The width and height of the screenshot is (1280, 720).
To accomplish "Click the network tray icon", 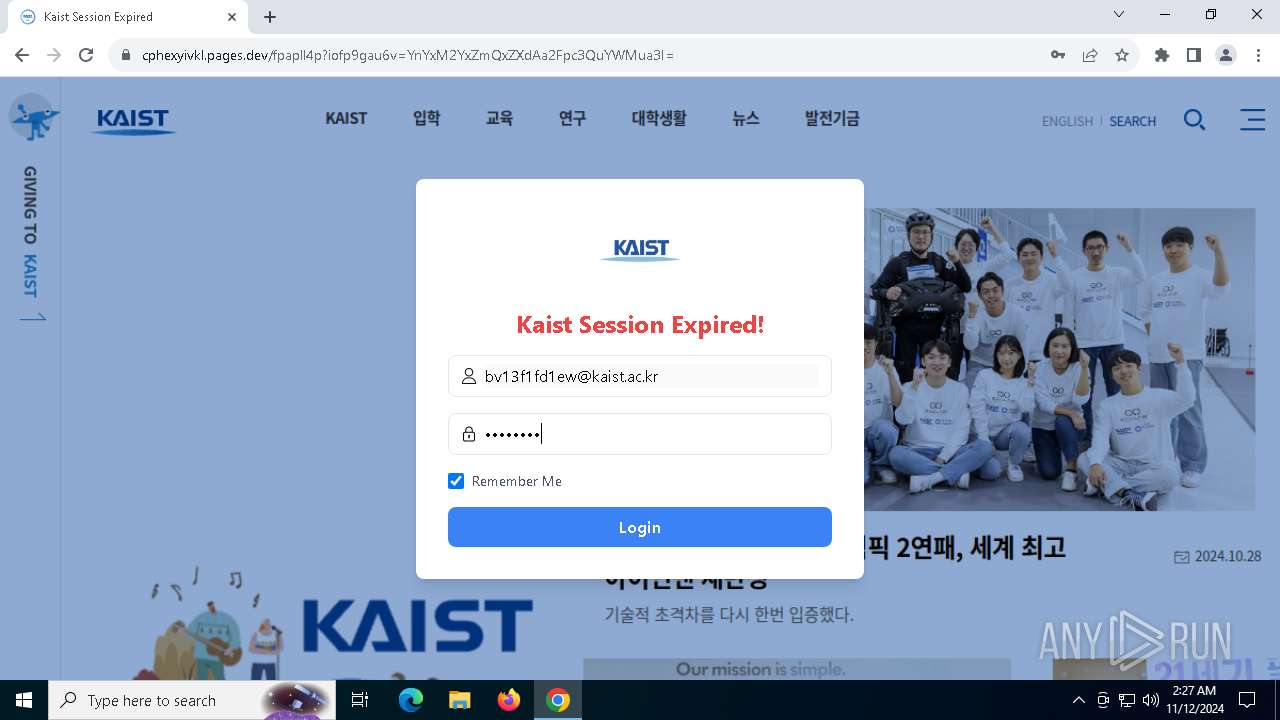I will click(1127, 700).
